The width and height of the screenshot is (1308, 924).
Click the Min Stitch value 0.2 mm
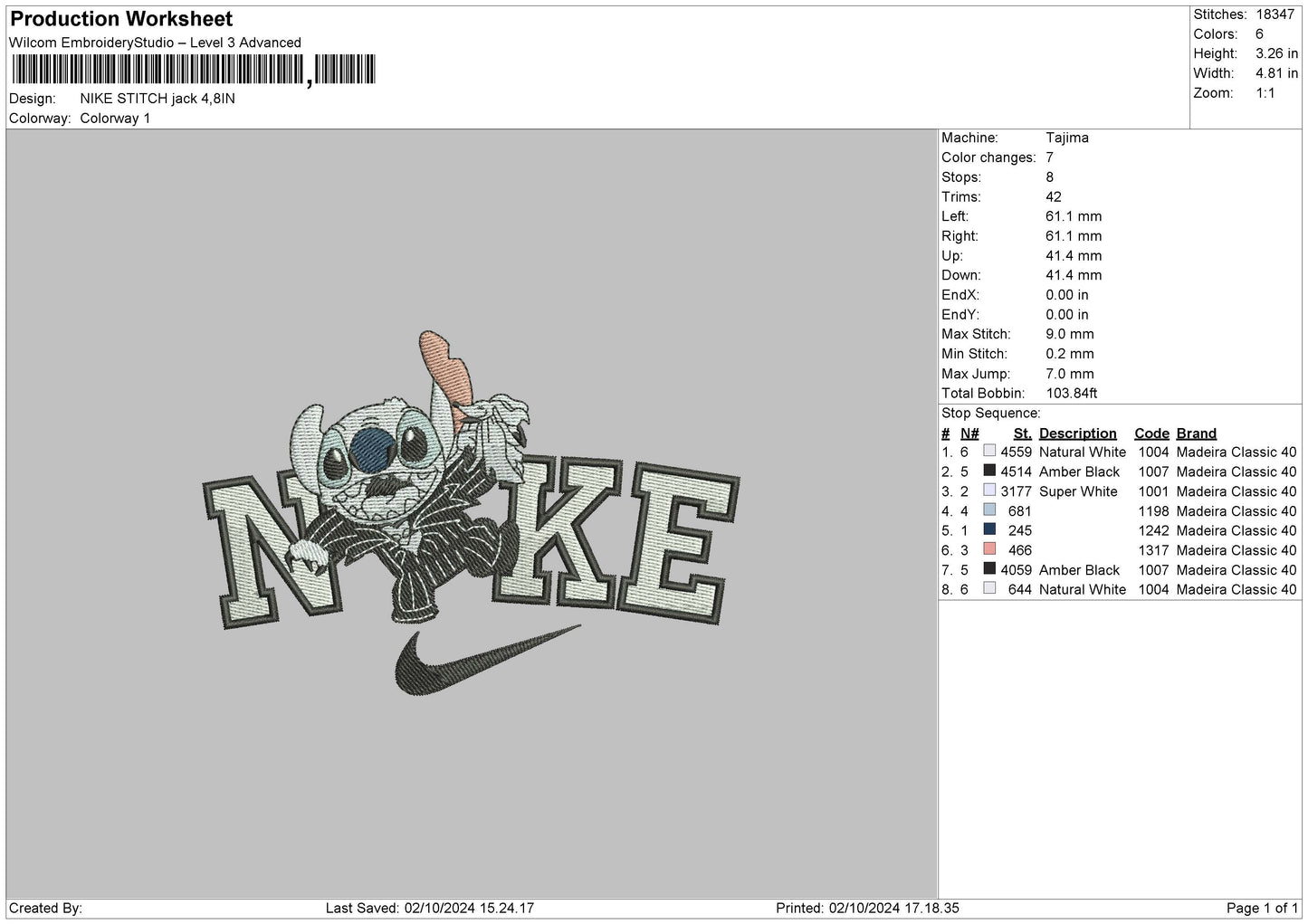point(1070,354)
